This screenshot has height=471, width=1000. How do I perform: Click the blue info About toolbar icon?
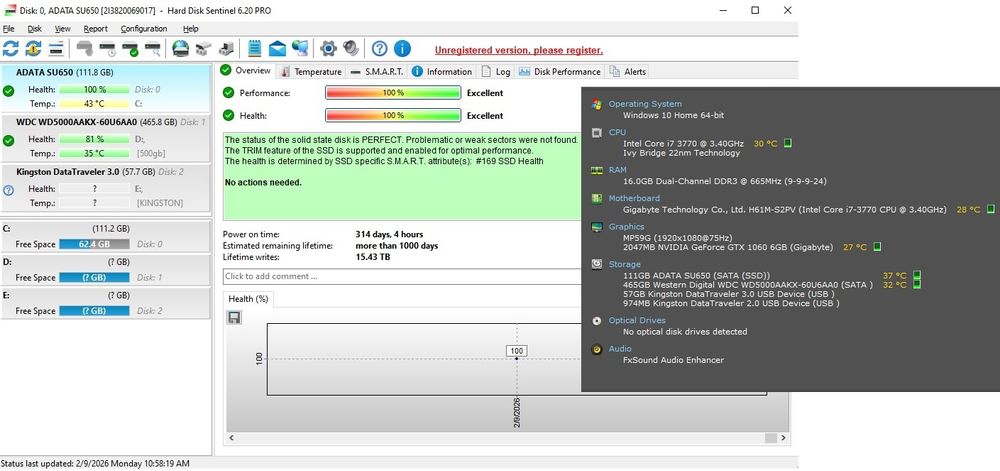click(x=402, y=48)
